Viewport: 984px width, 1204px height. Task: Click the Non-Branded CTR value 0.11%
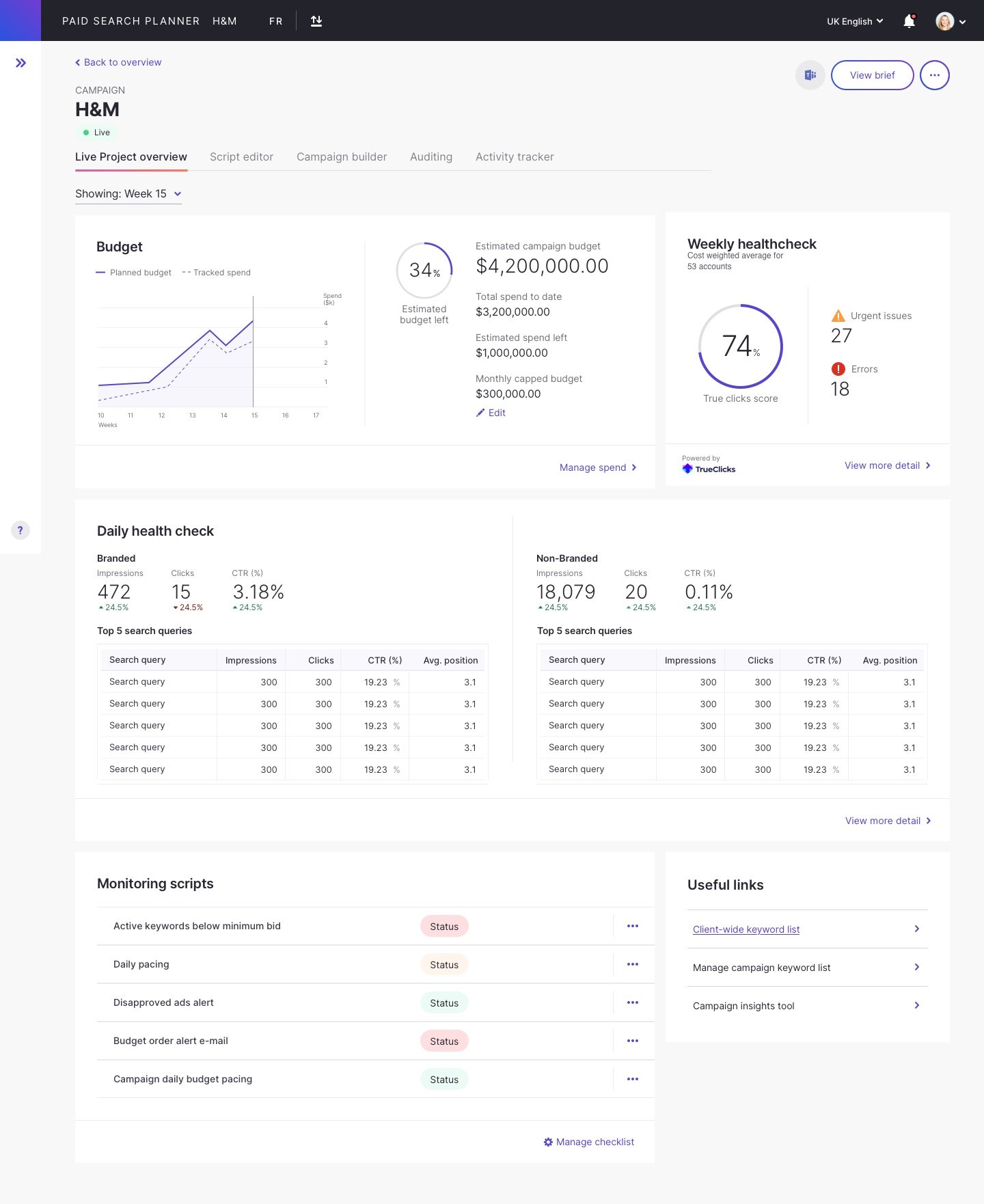pos(709,592)
